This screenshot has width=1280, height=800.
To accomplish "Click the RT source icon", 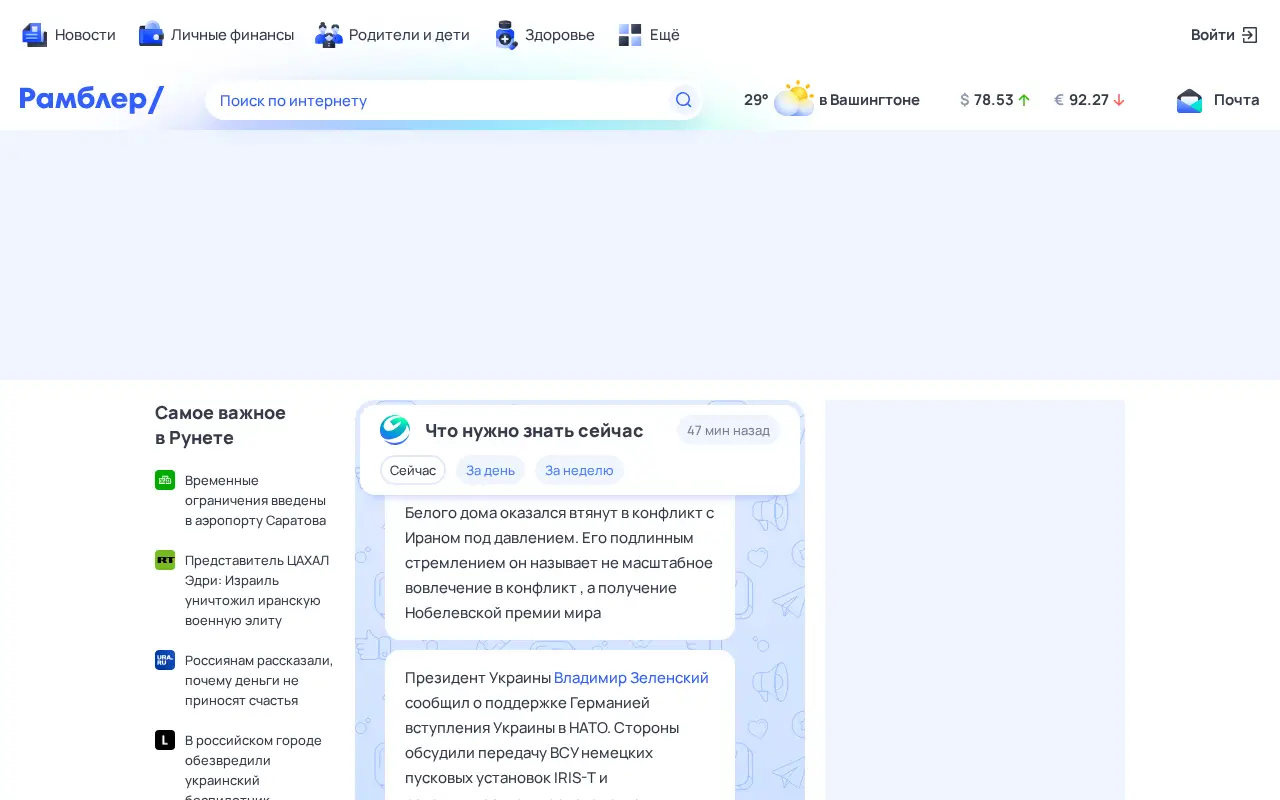I will (165, 560).
